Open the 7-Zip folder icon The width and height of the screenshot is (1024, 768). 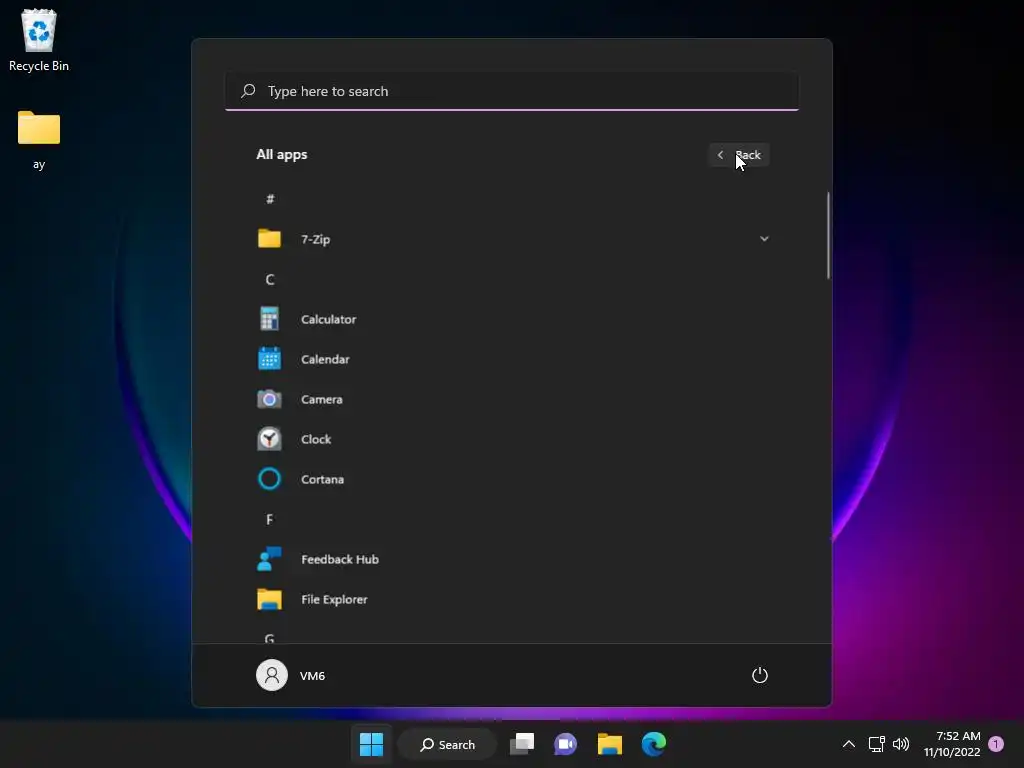tap(269, 239)
